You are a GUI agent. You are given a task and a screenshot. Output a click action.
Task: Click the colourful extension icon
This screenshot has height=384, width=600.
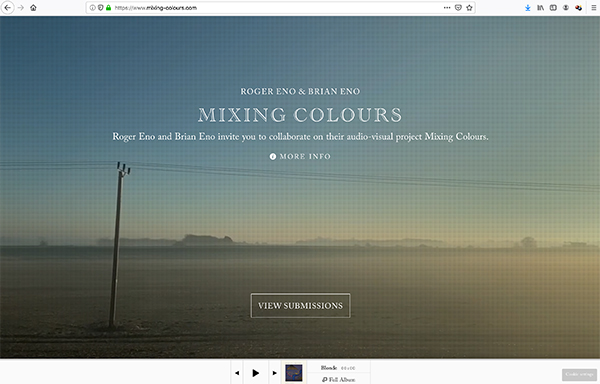[579, 8]
